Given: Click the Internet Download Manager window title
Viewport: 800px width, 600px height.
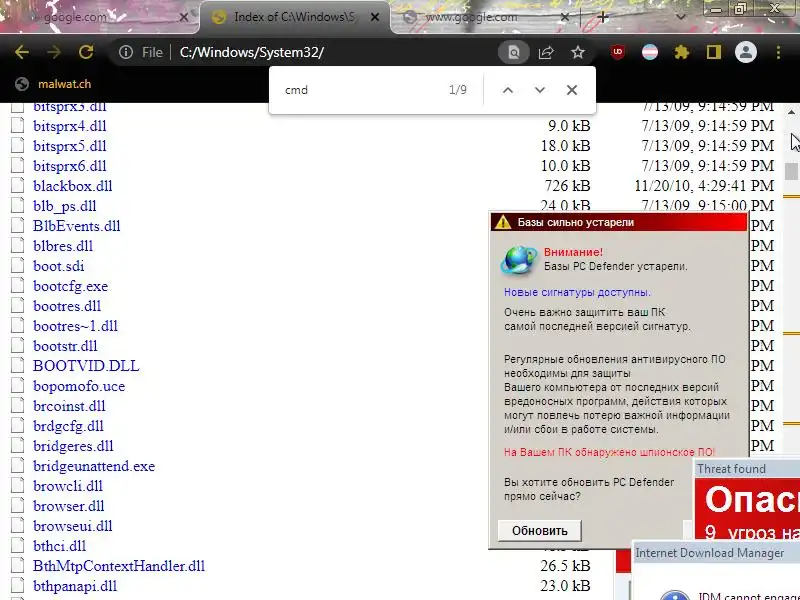Looking at the screenshot, I should coord(710,553).
